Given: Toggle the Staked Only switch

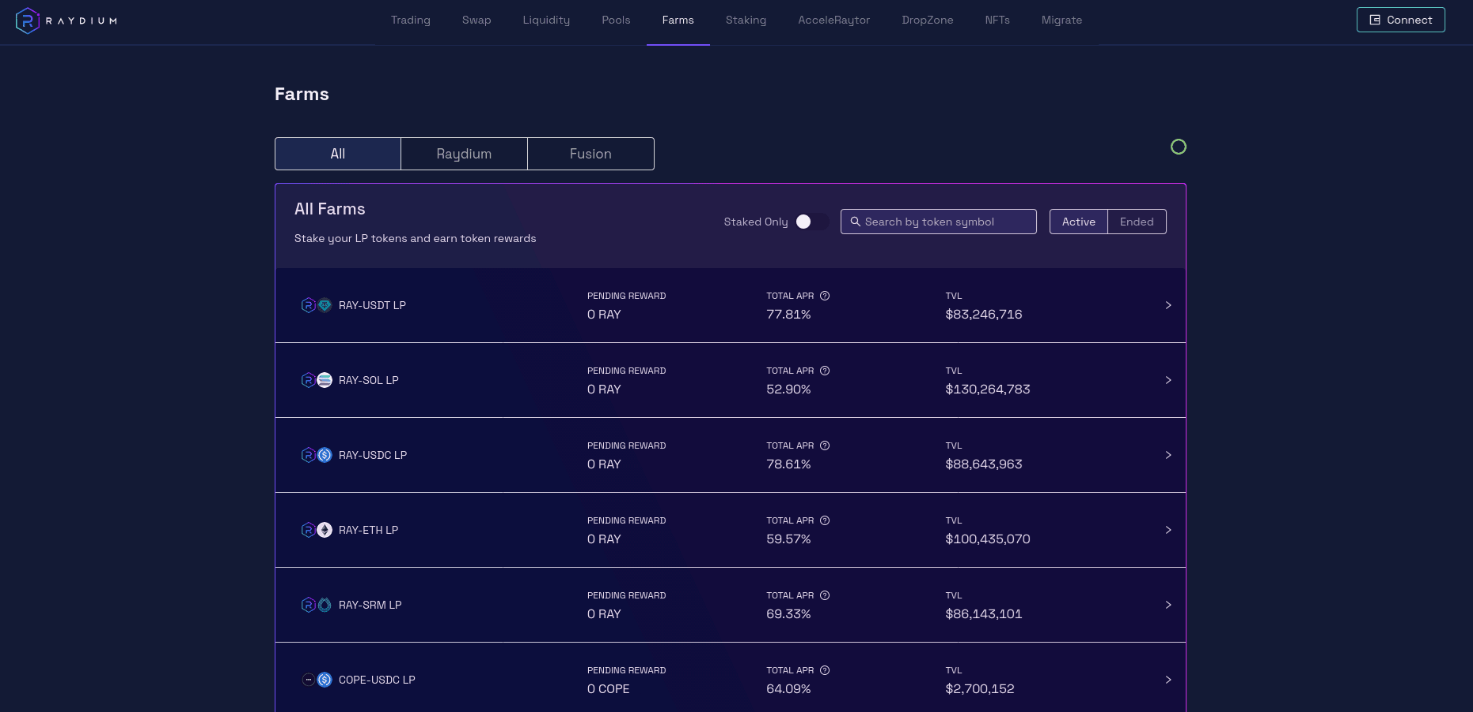Looking at the screenshot, I should pos(811,222).
